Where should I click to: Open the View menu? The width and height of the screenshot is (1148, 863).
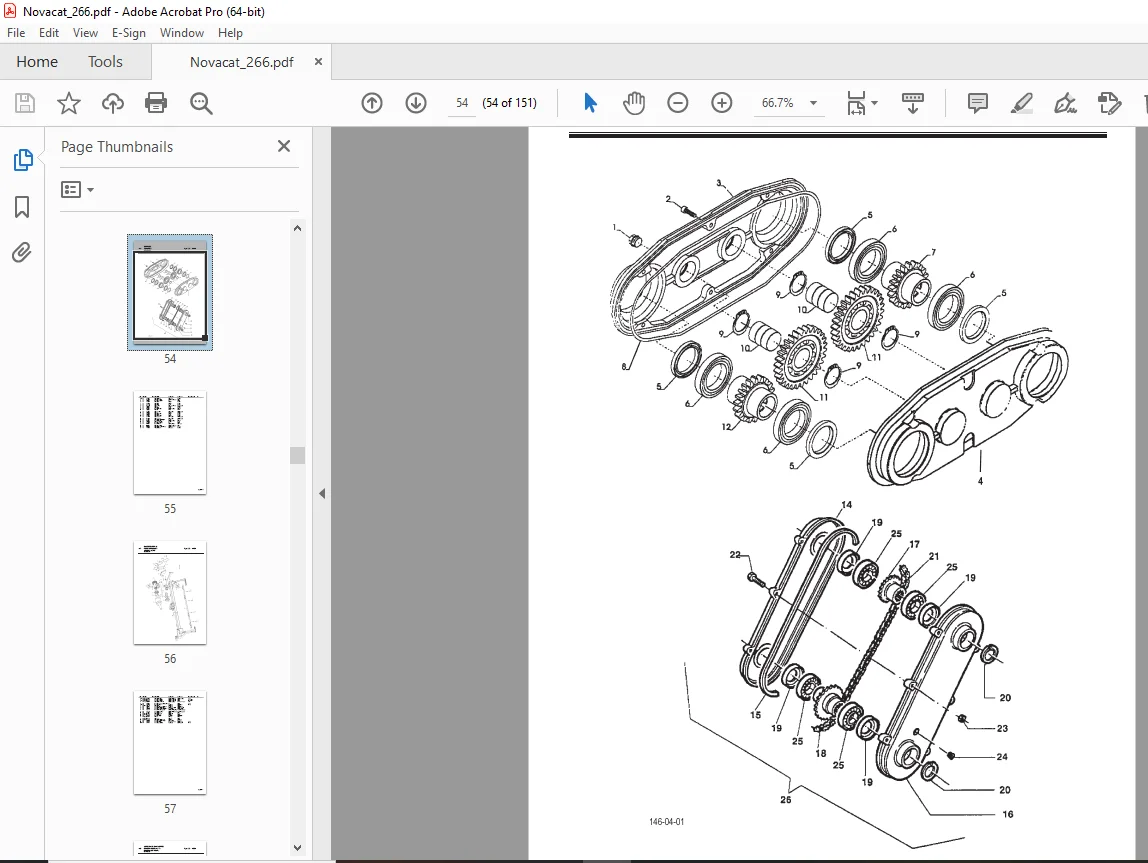[x=85, y=33]
